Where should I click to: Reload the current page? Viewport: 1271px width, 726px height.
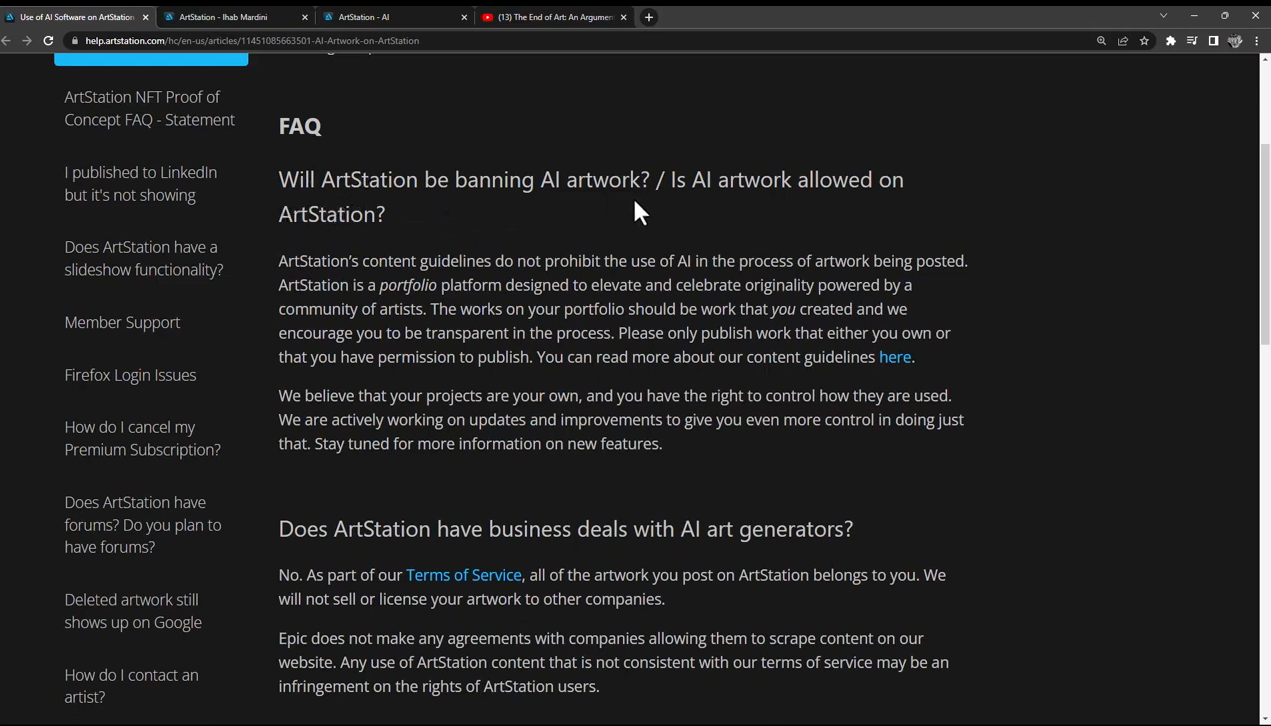click(x=48, y=41)
